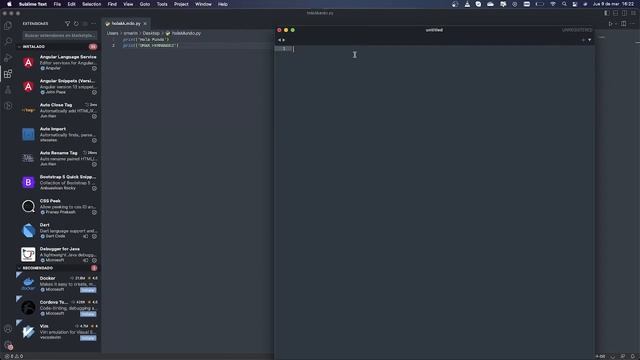Open gear settings for Angular Snippets extension

point(94,93)
